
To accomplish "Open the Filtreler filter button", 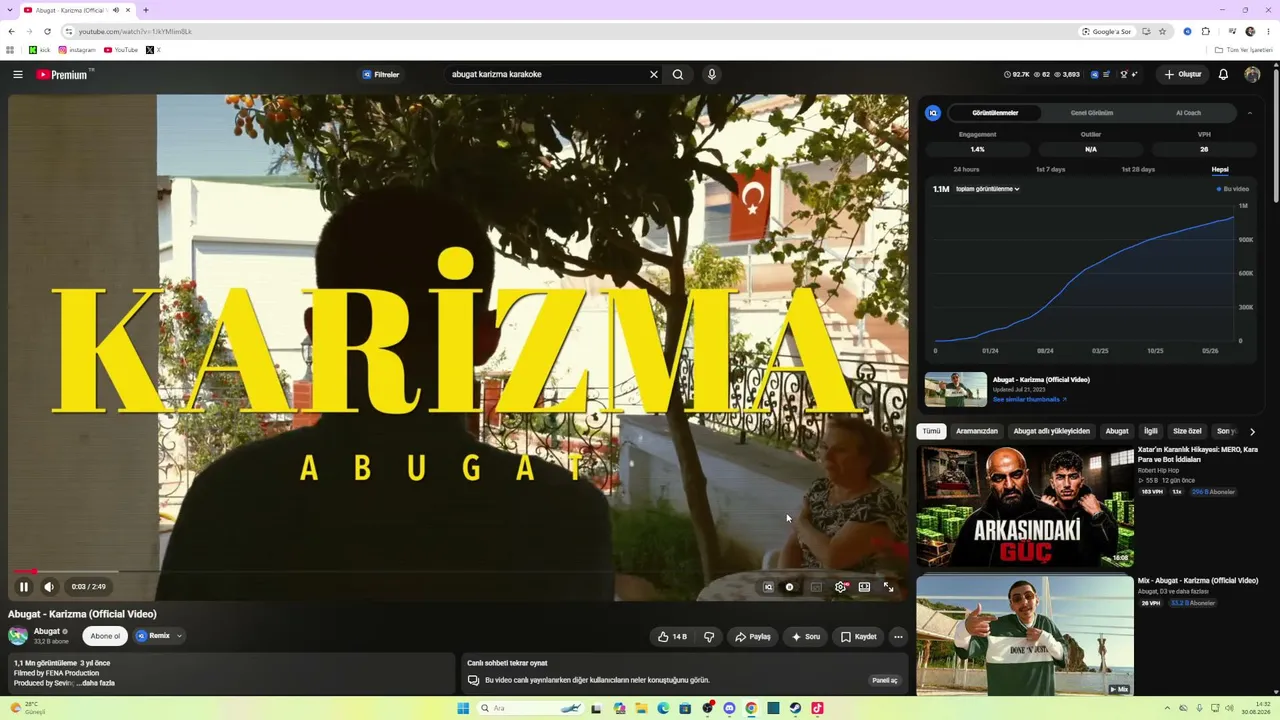I will pyautogui.click(x=380, y=74).
